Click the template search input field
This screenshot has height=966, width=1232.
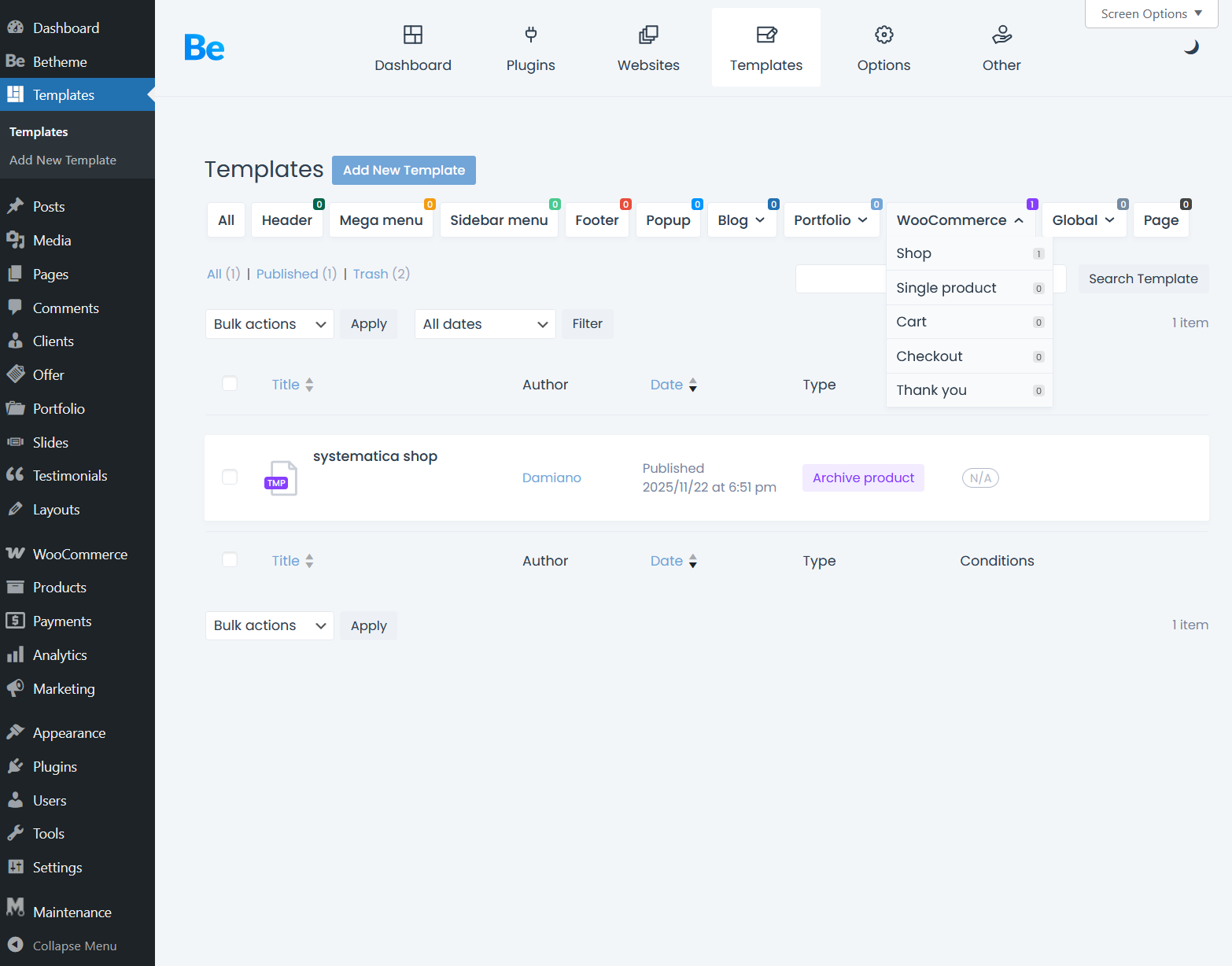click(840, 279)
